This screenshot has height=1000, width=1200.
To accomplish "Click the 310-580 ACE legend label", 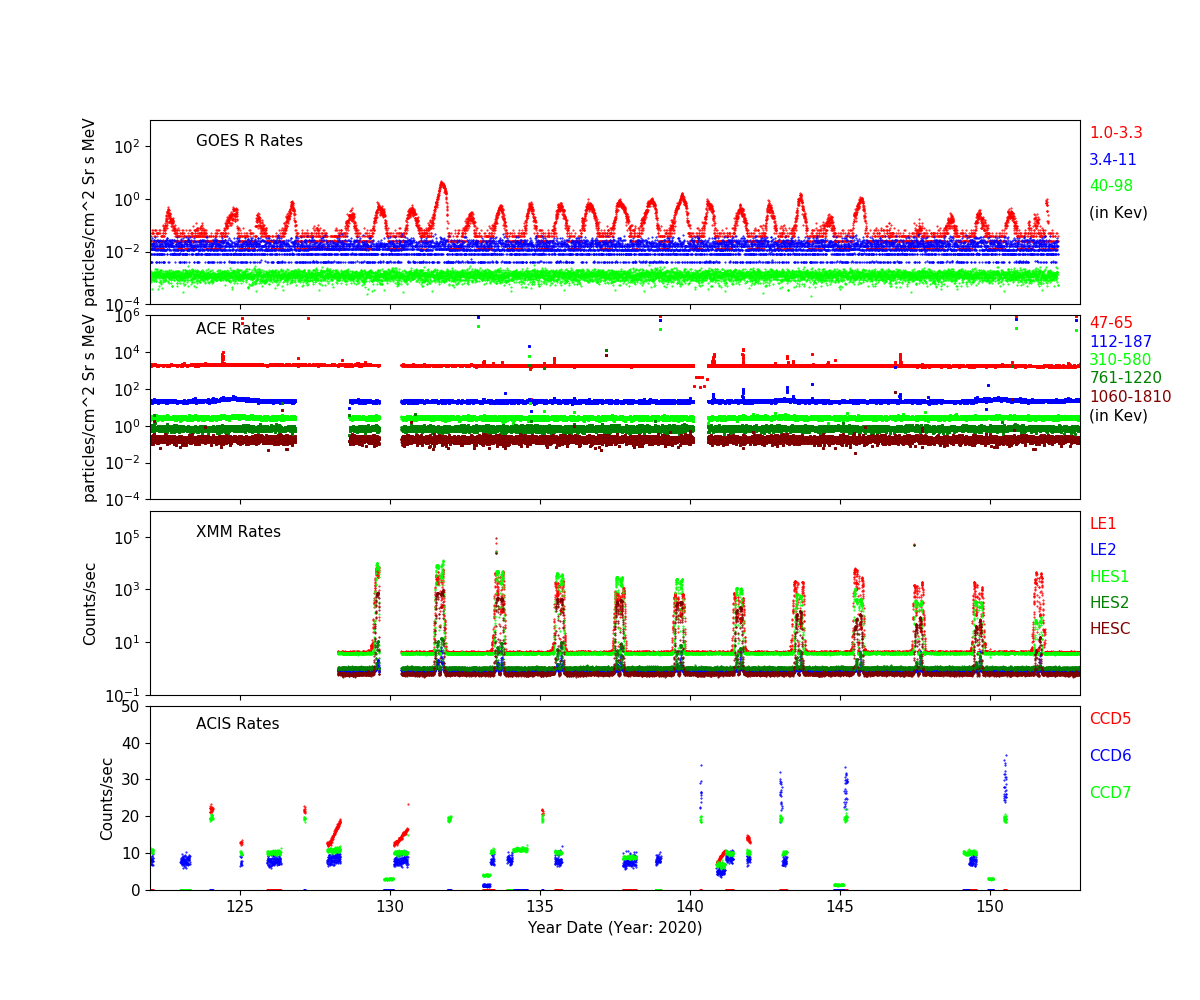I will [x=1119, y=360].
